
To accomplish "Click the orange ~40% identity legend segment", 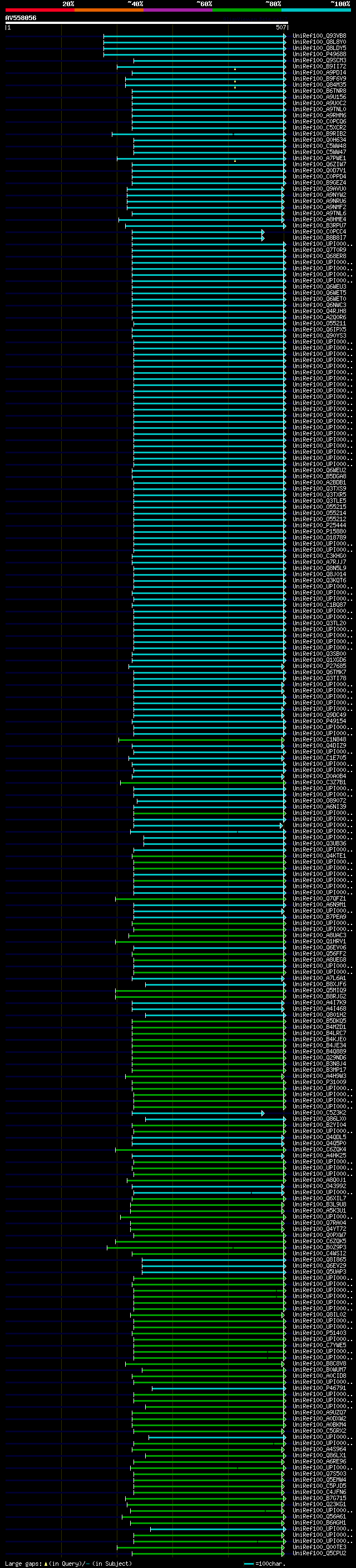I will (x=109, y=10).
